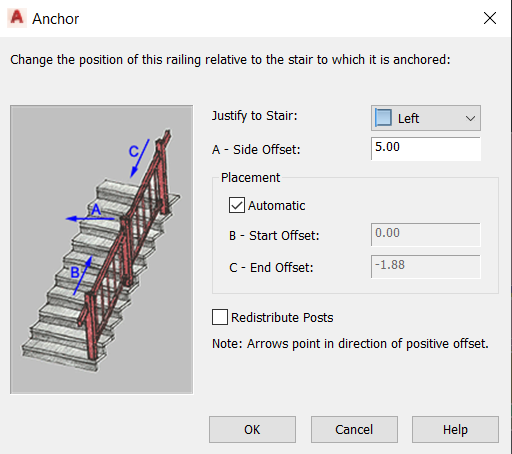Enable the Redistribute Posts checkbox
This screenshot has height=454, width=512.
220,317
